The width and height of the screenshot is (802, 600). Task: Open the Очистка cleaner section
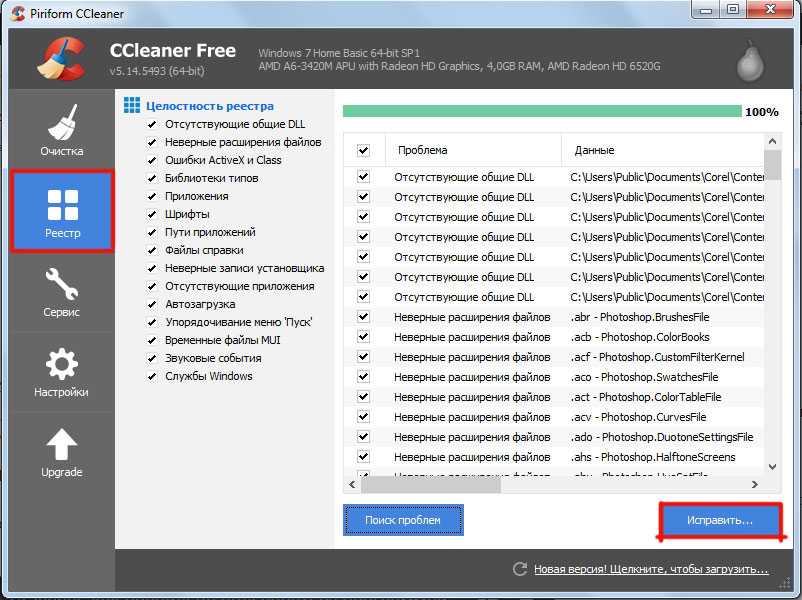click(x=62, y=130)
